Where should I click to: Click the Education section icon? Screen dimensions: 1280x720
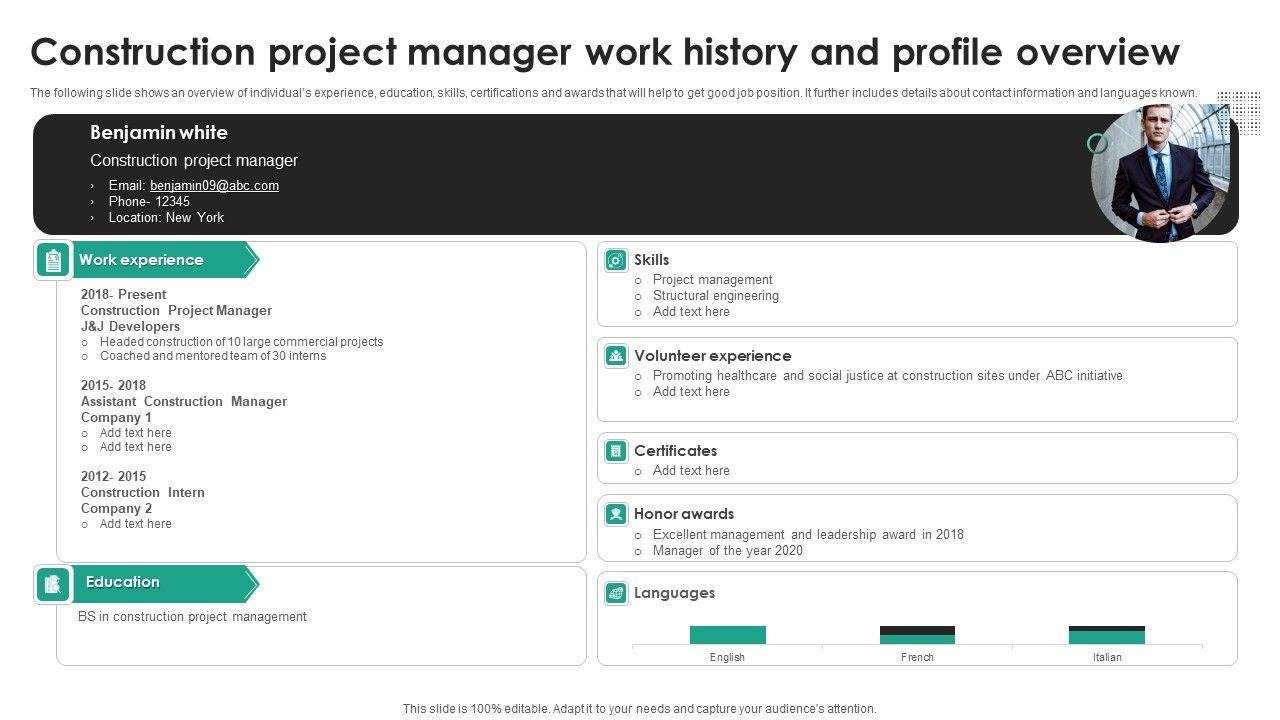54,584
